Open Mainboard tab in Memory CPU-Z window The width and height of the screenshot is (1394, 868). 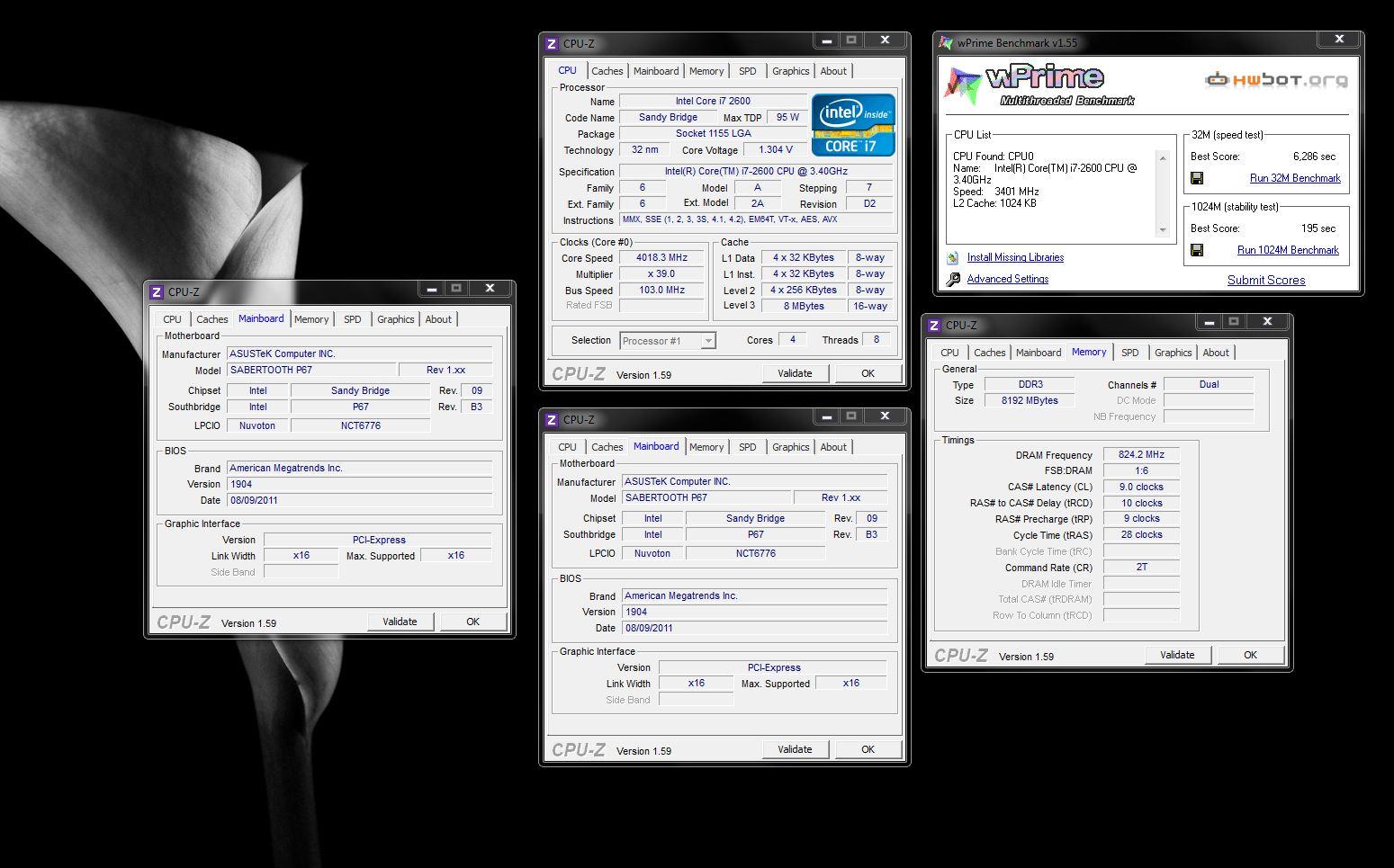tap(1039, 353)
